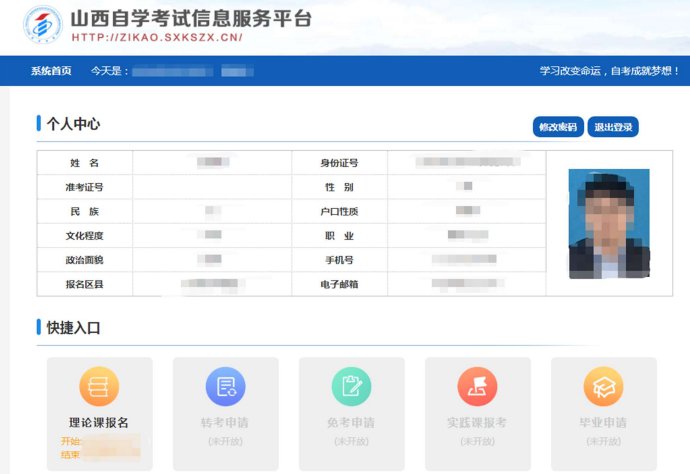
Task: Go to 系统首页 in the navigation bar
Action: 51,71
